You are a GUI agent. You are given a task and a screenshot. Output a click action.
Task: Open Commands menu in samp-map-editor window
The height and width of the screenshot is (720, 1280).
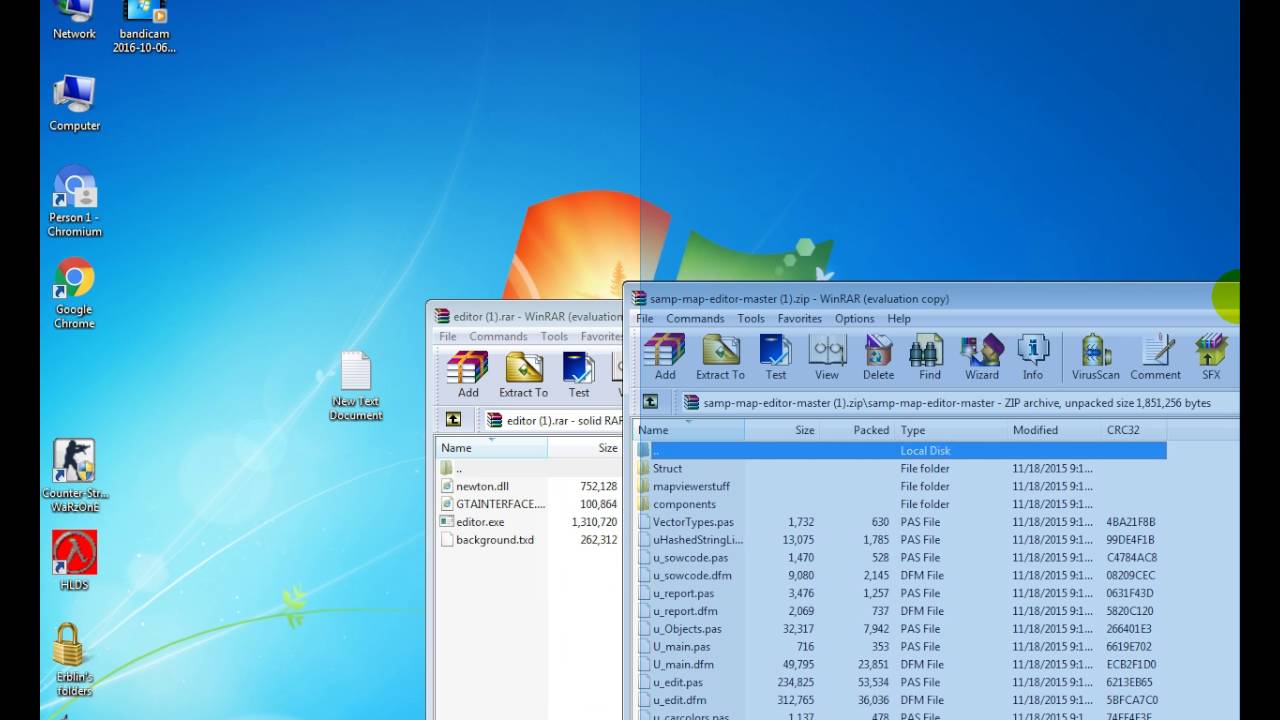click(x=695, y=318)
